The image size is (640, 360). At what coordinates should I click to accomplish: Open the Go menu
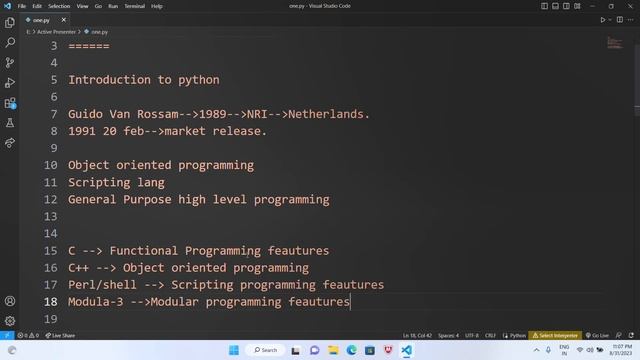pos(98,6)
